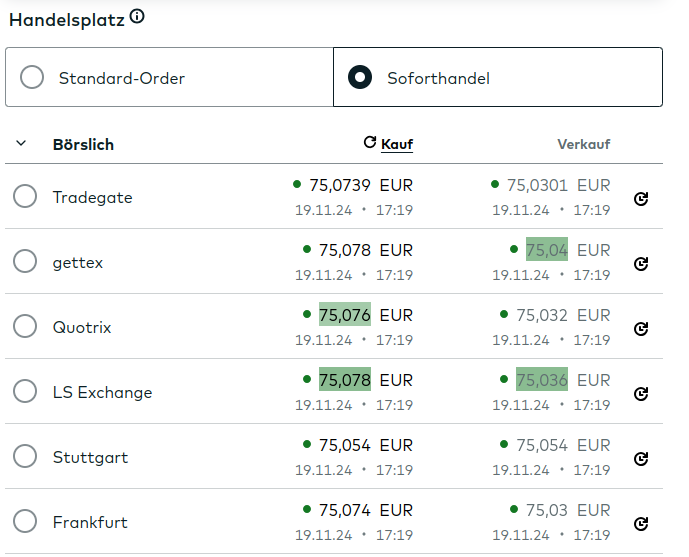This screenshot has height=557, width=689.
Task: Refresh the Stuttgart quote
Action: pyautogui.click(x=641, y=458)
